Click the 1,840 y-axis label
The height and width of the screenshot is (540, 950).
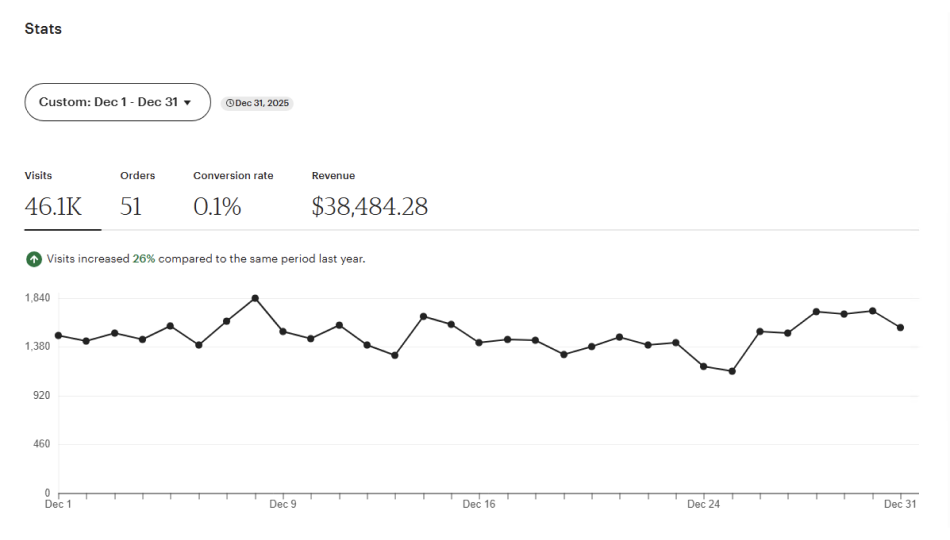point(37,298)
